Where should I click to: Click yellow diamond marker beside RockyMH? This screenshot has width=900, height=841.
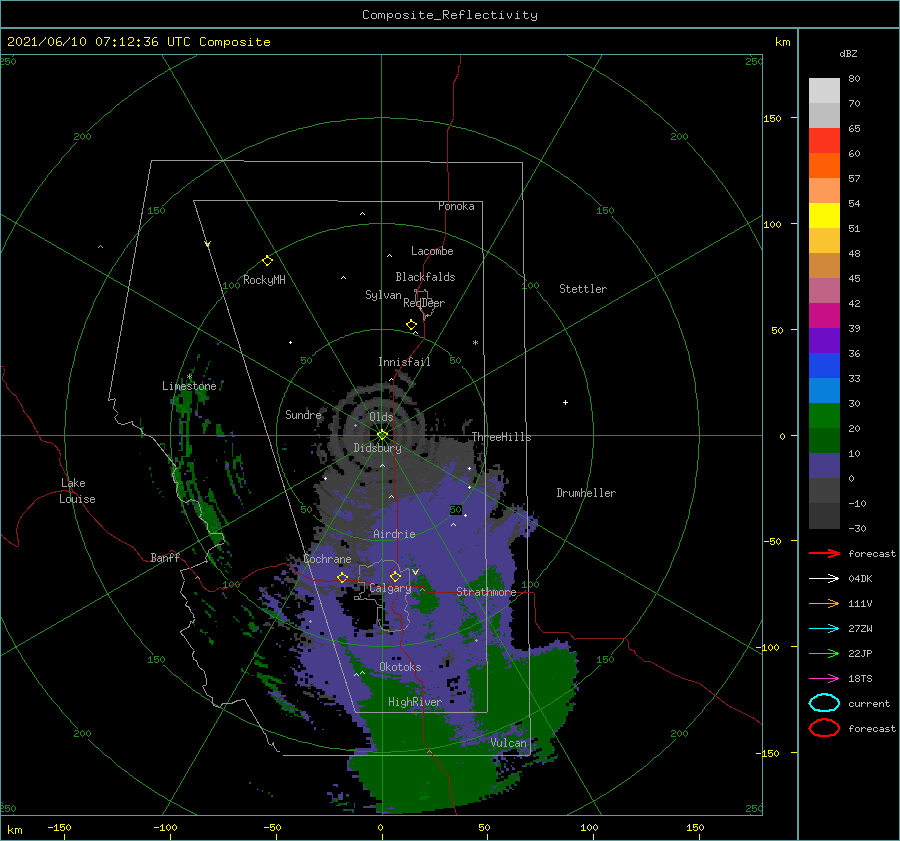tap(267, 261)
